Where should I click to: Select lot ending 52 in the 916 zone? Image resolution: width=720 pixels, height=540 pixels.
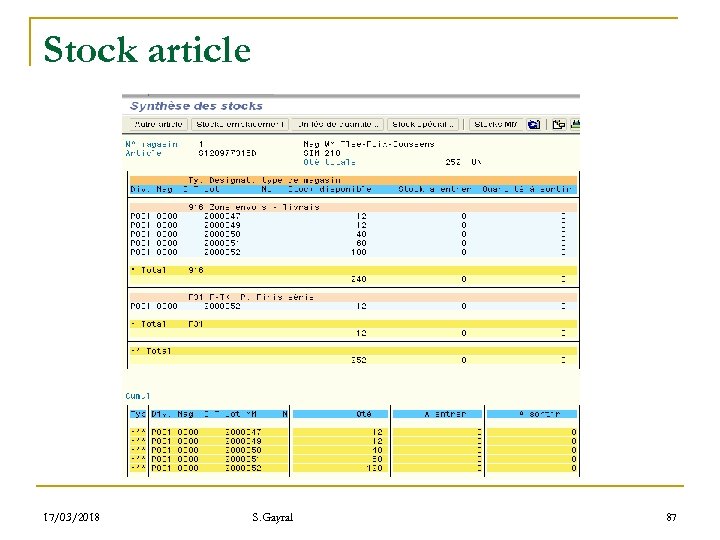click(x=222, y=252)
